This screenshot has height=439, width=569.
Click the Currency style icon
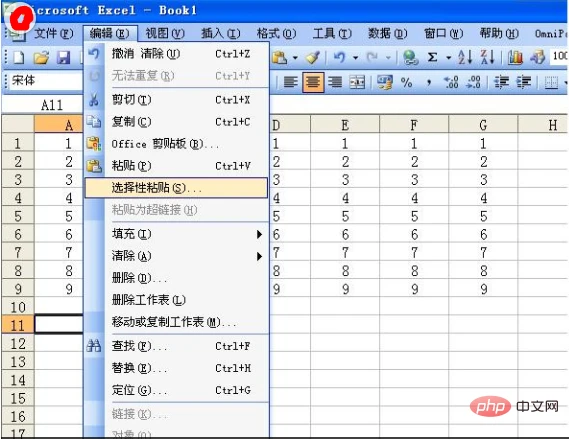click(x=385, y=82)
